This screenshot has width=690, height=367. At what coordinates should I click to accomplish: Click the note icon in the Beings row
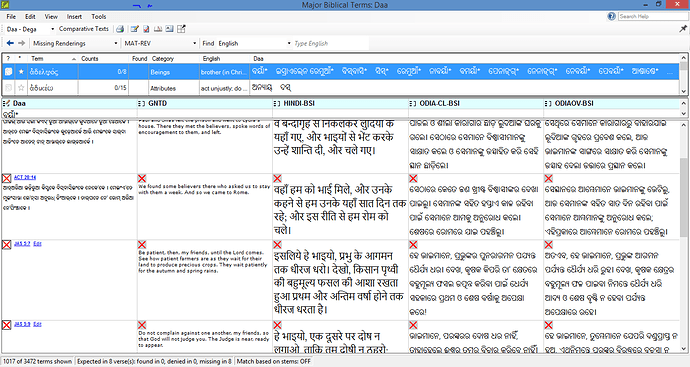[8, 72]
